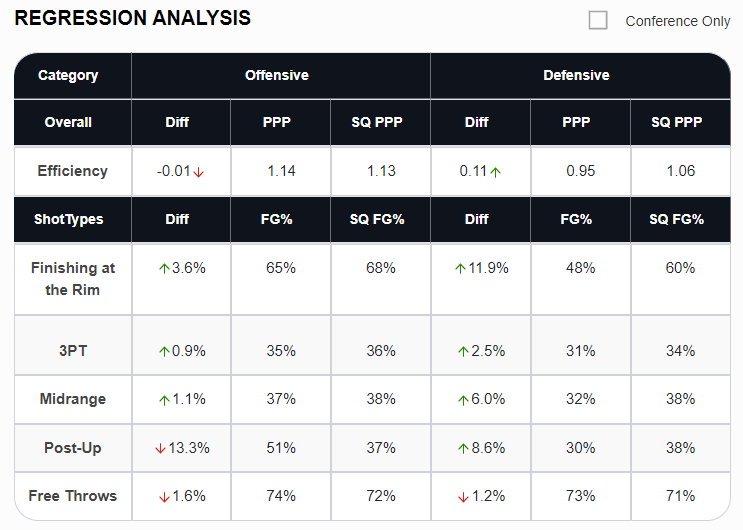Click the red down arrow in offensive Efficiency
Image resolution: width=743 pixels, height=530 pixels.
tap(198, 172)
